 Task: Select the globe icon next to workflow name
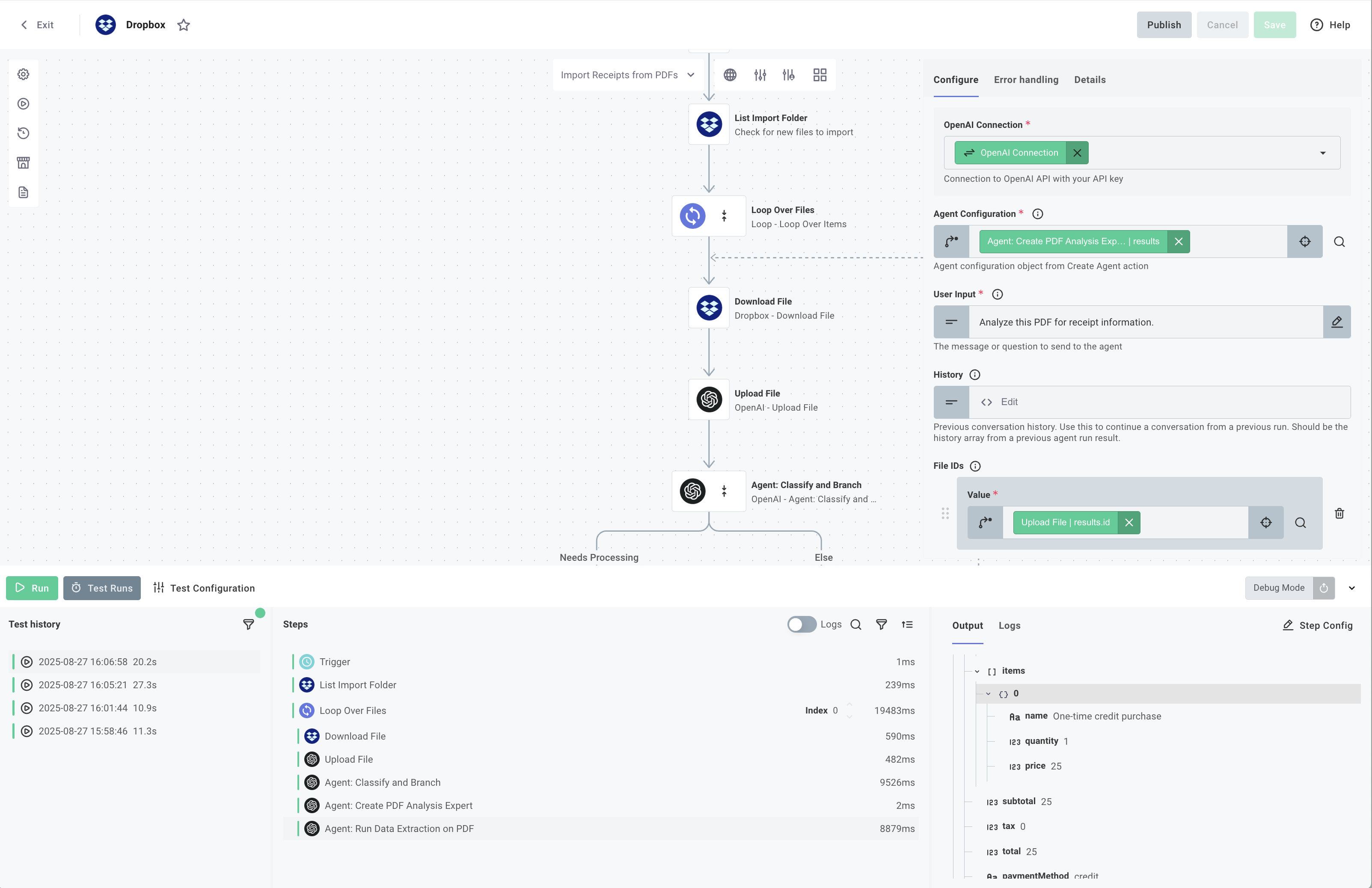pos(730,74)
